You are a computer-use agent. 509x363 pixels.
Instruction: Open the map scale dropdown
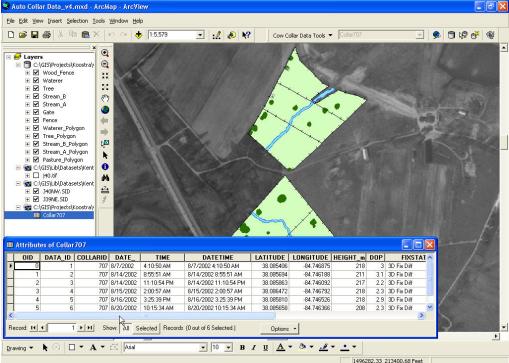tap(200, 35)
